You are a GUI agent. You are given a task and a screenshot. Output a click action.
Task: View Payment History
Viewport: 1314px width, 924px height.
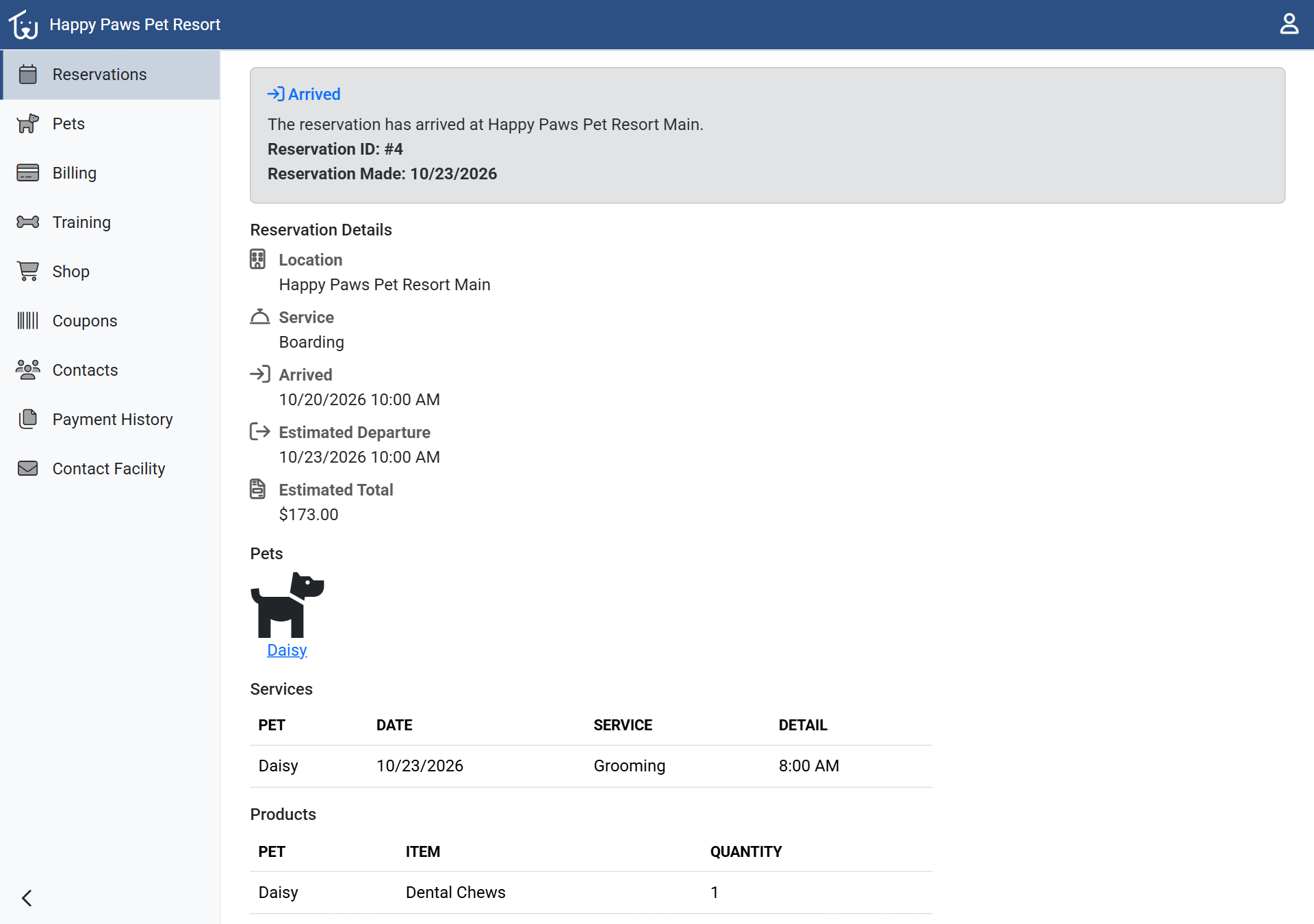(111, 420)
